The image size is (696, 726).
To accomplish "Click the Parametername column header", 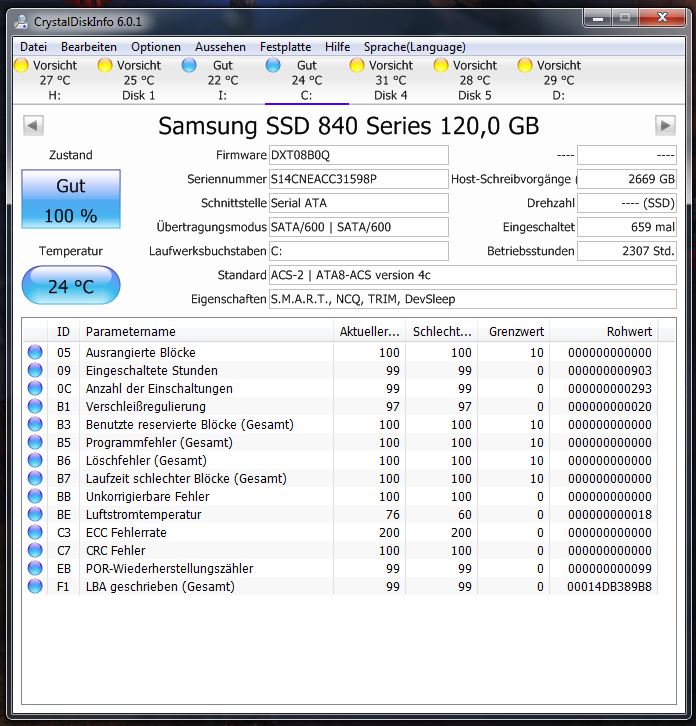I will [x=207, y=332].
